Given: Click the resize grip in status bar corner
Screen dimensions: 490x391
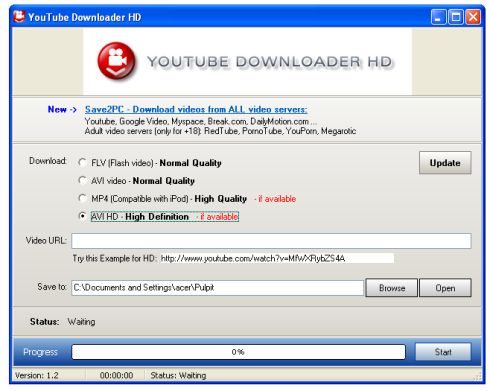Looking at the screenshot, I should point(477,376).
